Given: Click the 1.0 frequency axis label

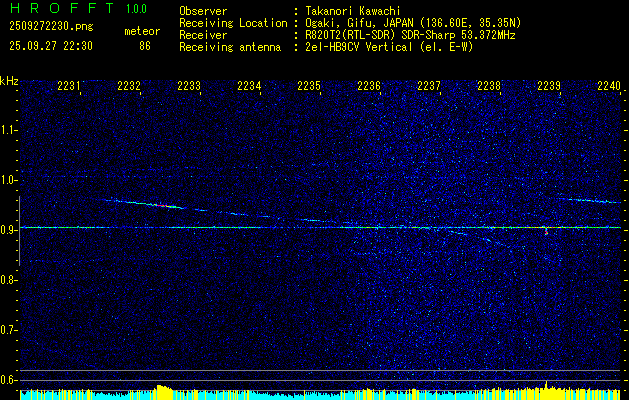Looking at the screenshot, I should (8, 180).
